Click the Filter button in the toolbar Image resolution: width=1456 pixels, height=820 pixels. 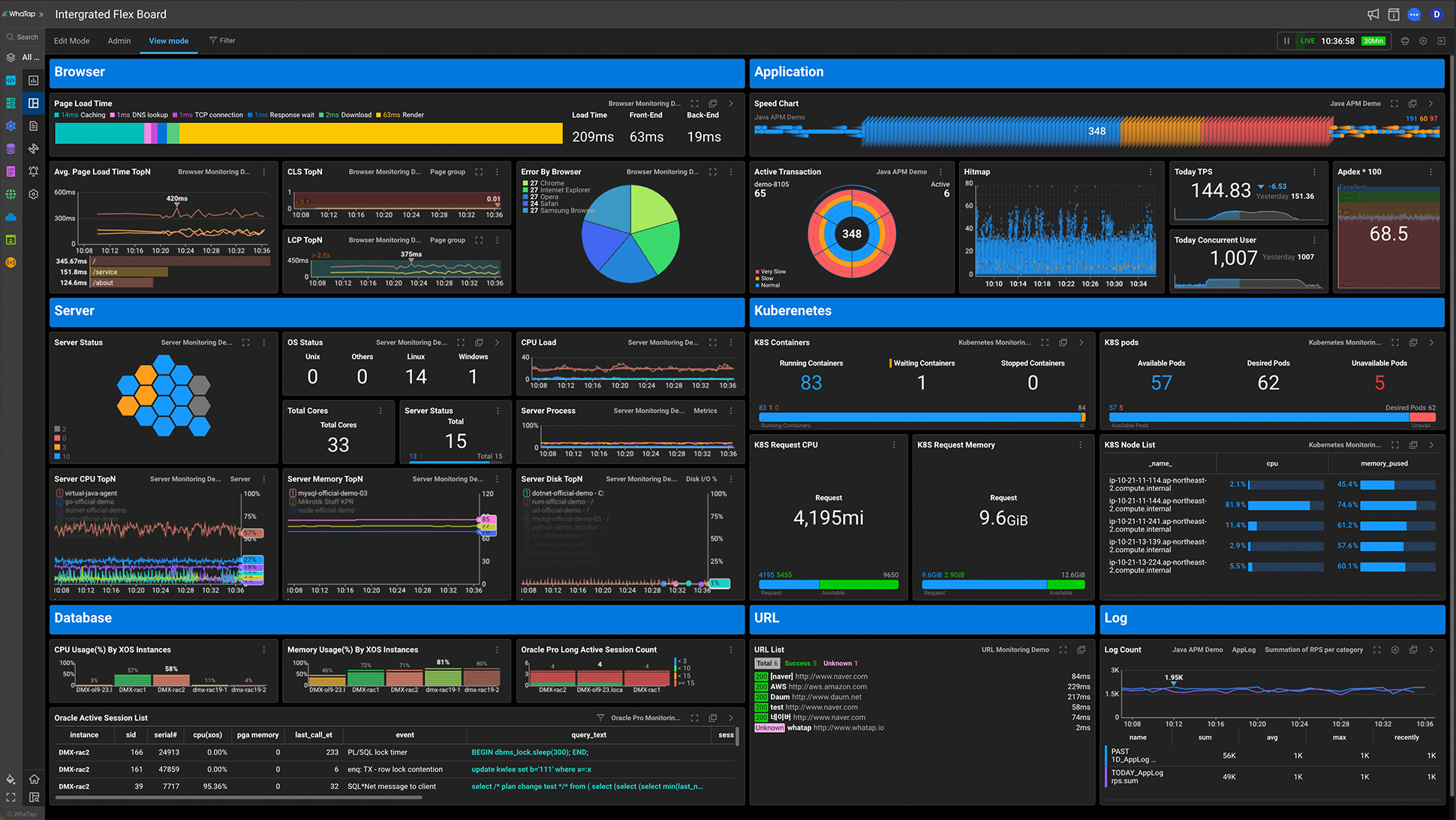[222, 41]
